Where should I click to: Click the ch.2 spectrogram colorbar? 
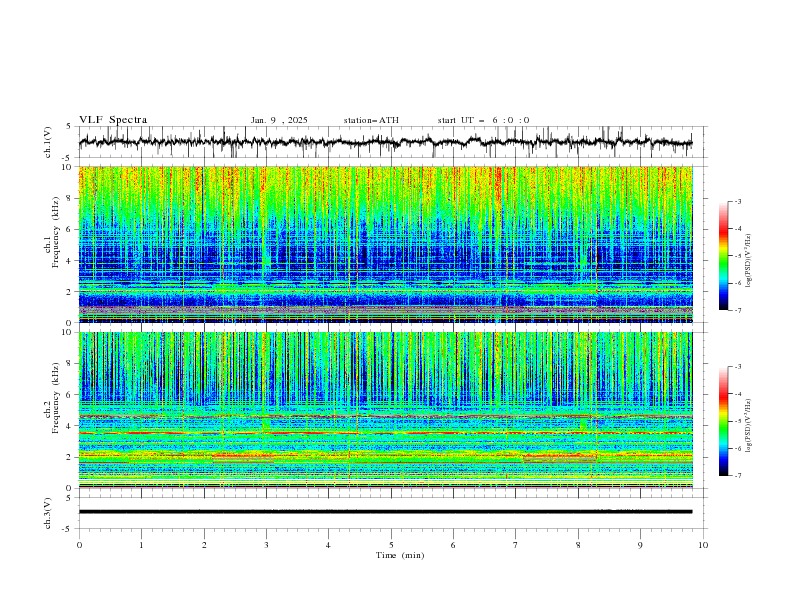724,421
